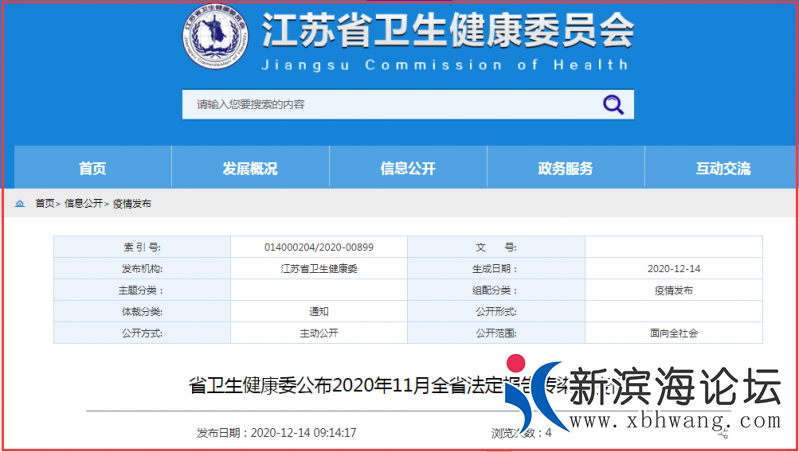Open the 首页 navigation tab
The width and height of the screenshot is (799, 452).
tap(92, 168)
